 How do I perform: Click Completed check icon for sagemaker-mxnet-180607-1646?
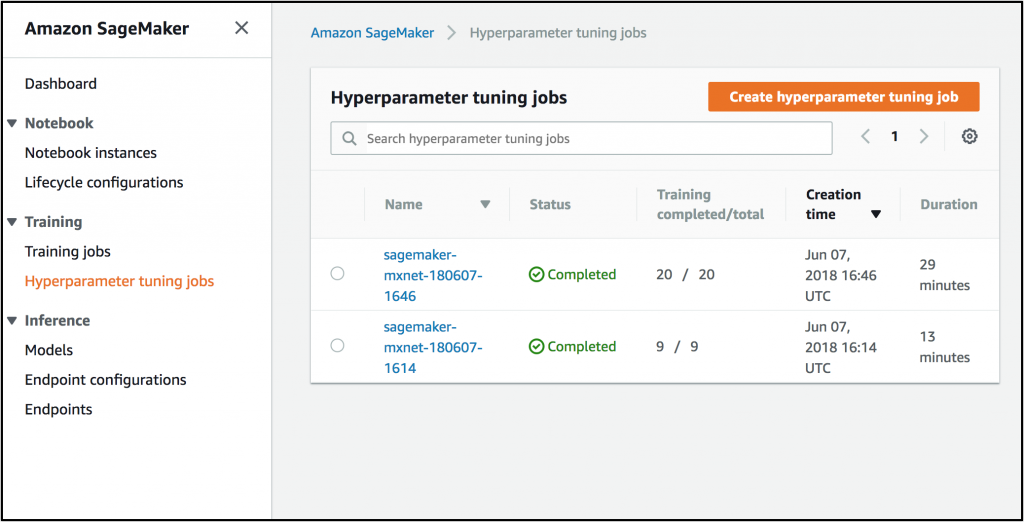tap(536, 275)
